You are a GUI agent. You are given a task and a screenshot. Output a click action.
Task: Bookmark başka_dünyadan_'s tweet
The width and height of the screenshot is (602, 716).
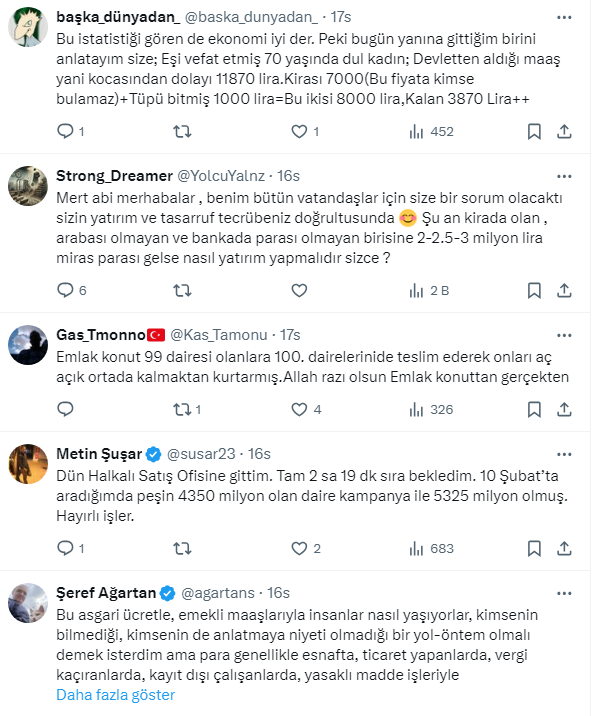tap(534, 131)
